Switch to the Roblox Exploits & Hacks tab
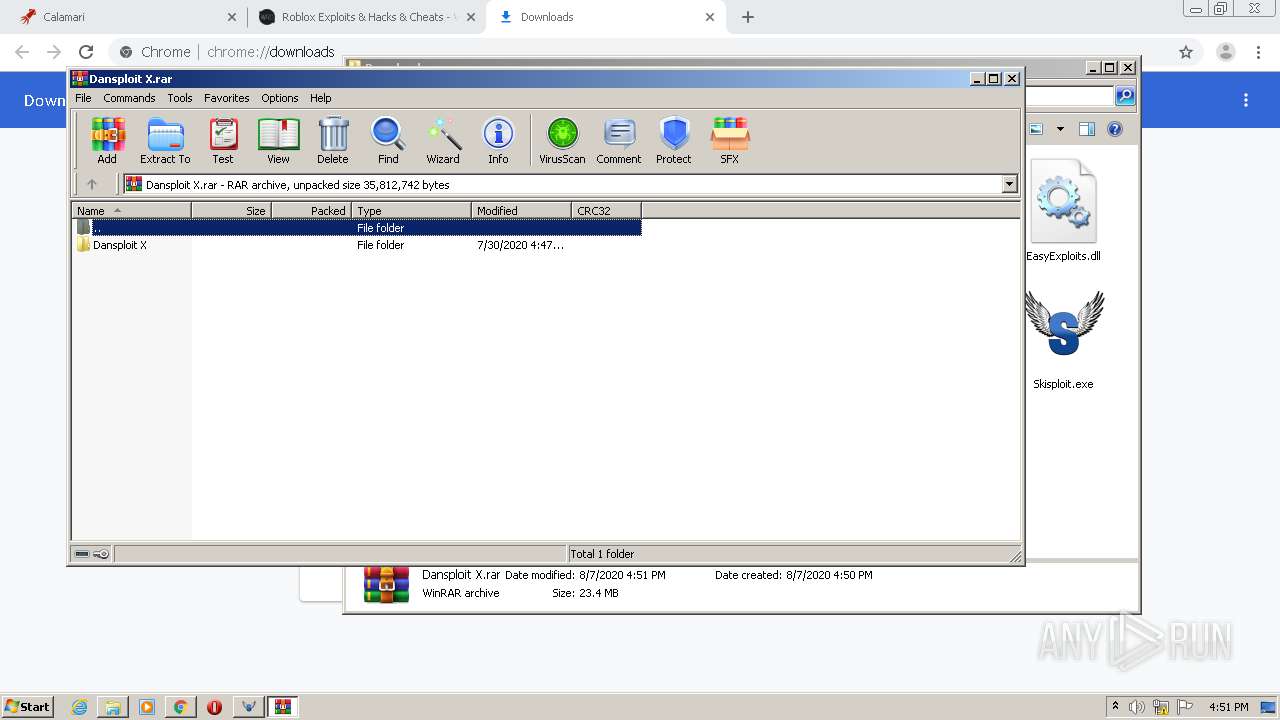 (x=366, y=17)
